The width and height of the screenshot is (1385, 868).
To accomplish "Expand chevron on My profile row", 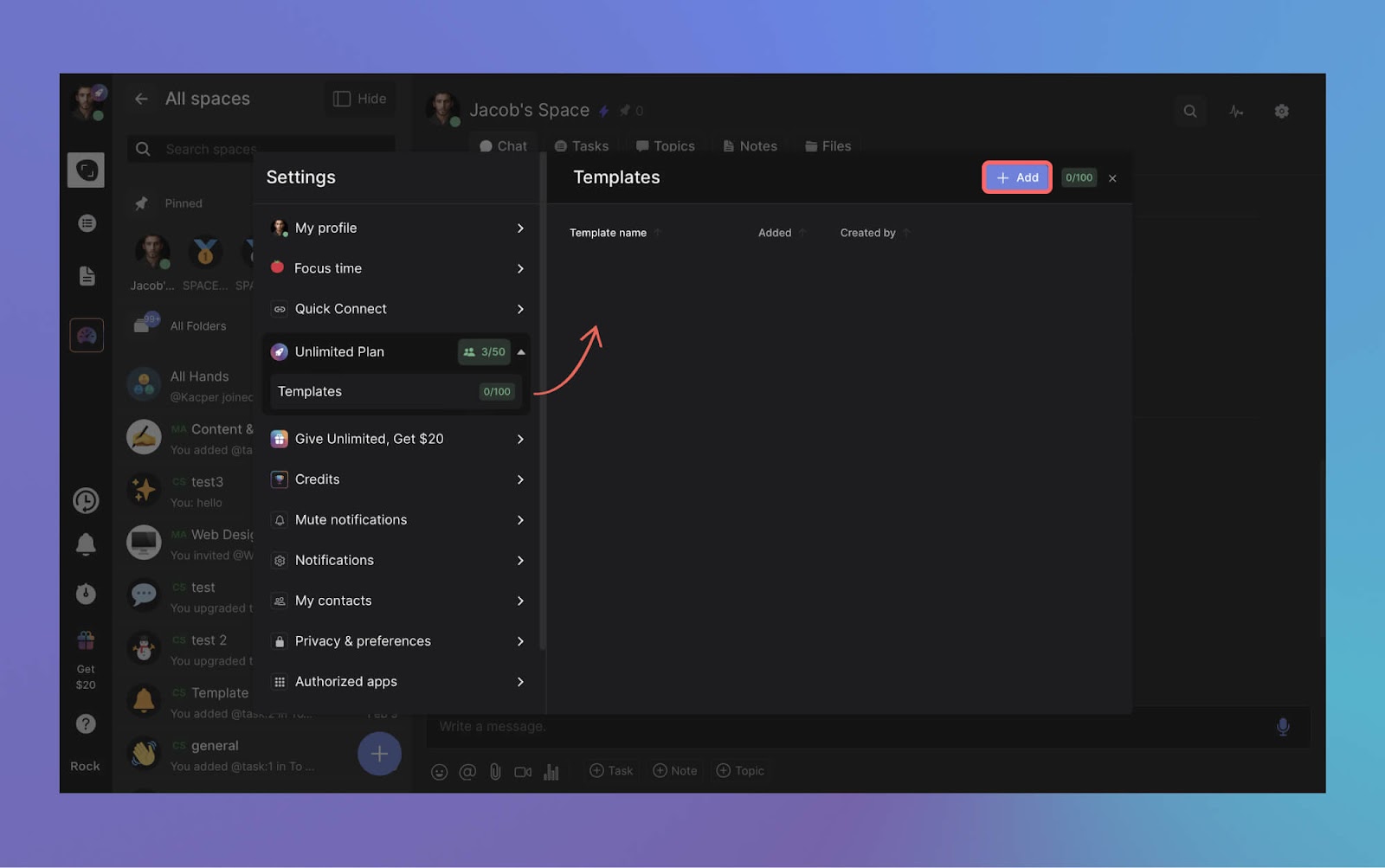I will pos(520,228).
